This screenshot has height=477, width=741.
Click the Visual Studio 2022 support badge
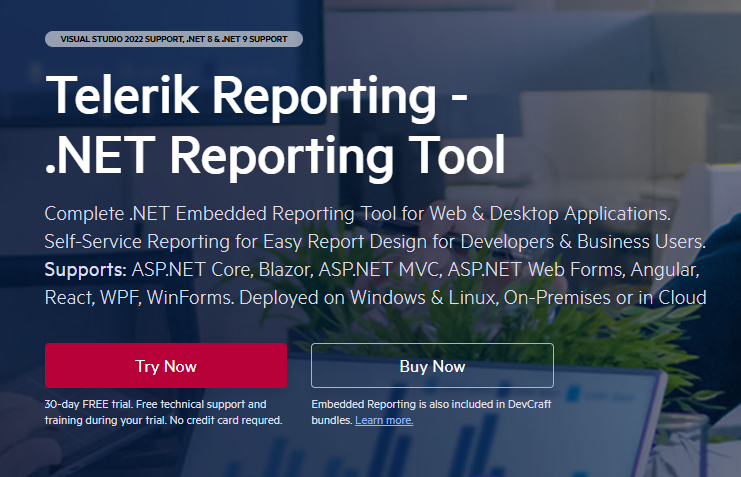point(174,39)
